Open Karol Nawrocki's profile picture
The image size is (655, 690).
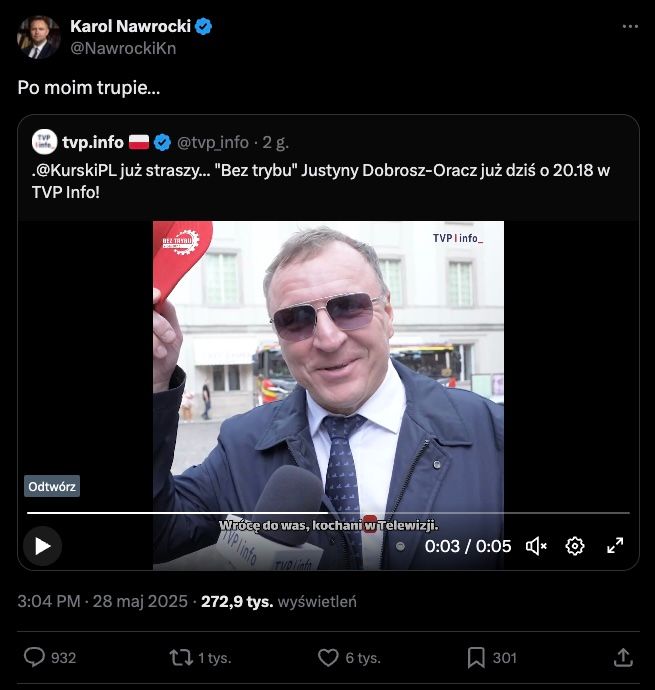click(38, 37)
